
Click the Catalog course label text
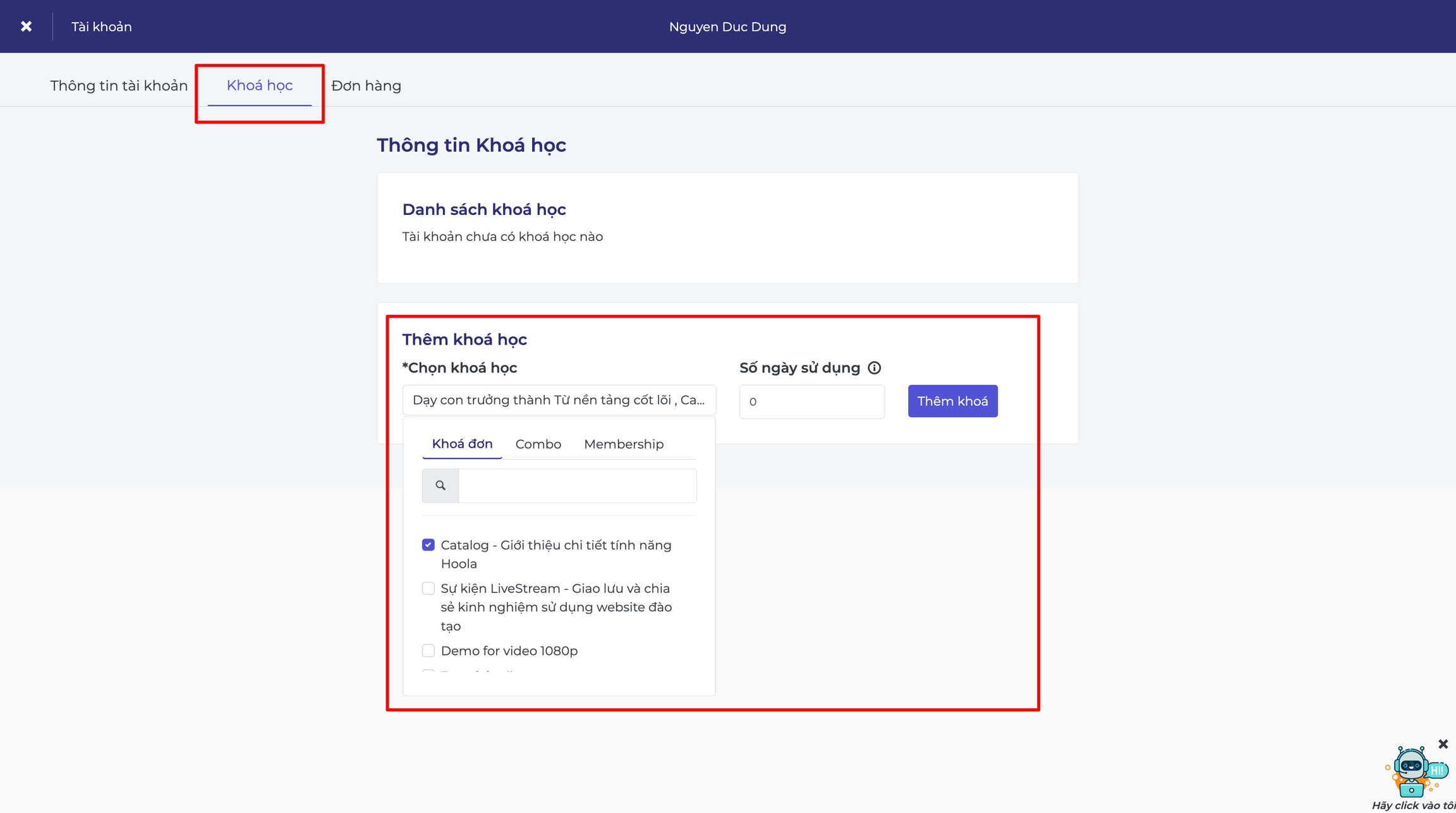tap(556, 554)
